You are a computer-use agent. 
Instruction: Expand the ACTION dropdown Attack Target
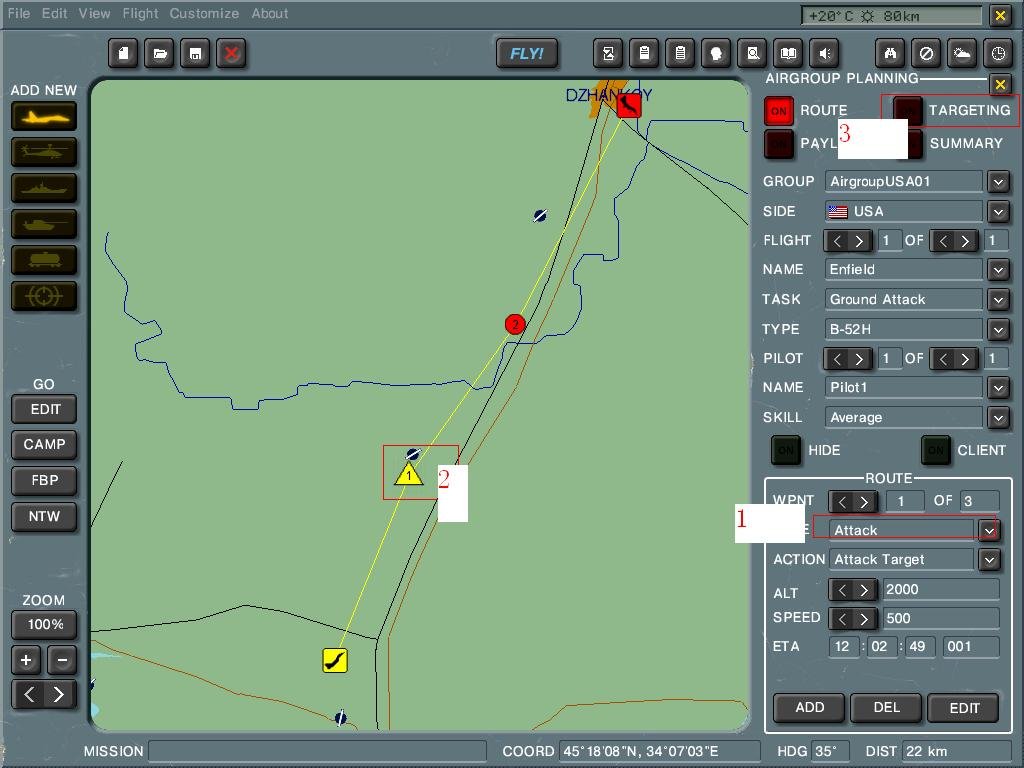(x=989, y=560)
